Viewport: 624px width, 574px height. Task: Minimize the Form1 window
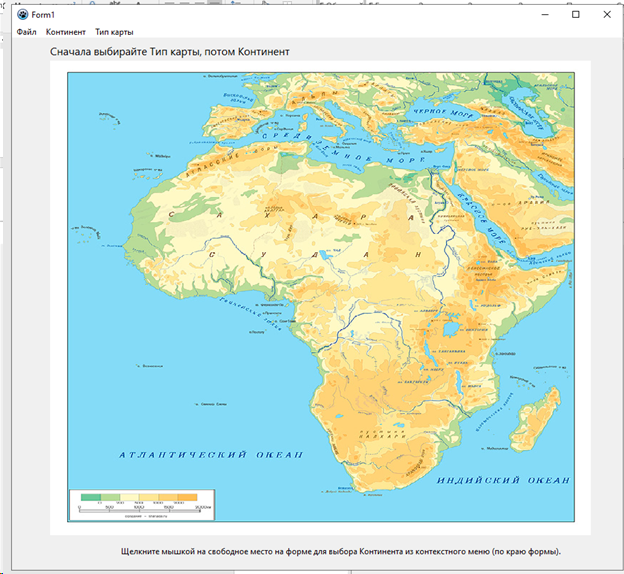click(x=545, y=15)
